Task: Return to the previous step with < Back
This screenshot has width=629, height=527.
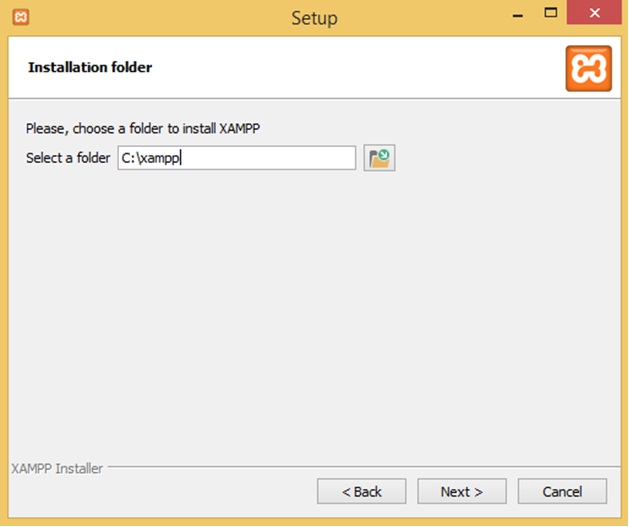Action: point(361,491)
